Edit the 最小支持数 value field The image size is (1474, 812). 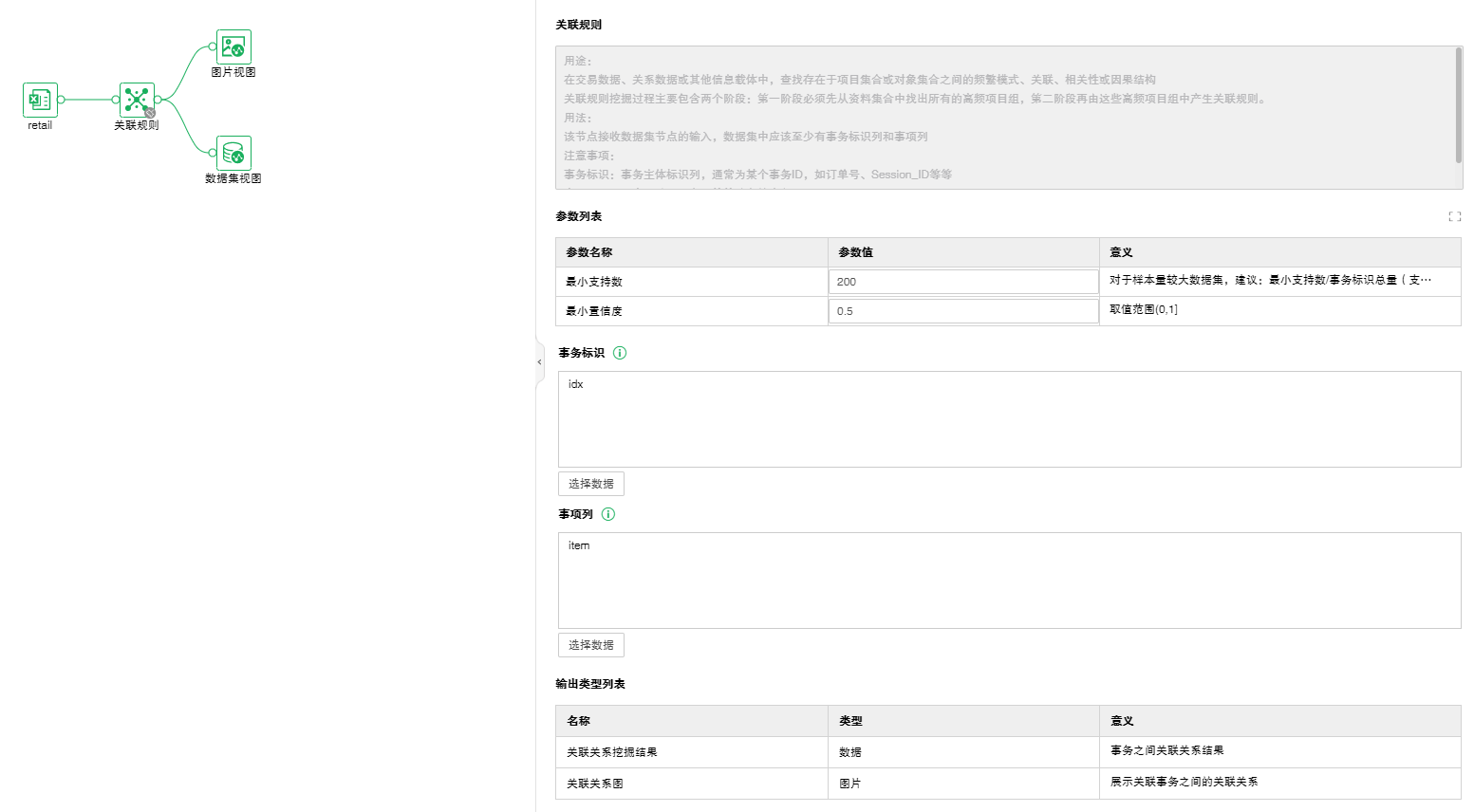(x=962, y=282)
